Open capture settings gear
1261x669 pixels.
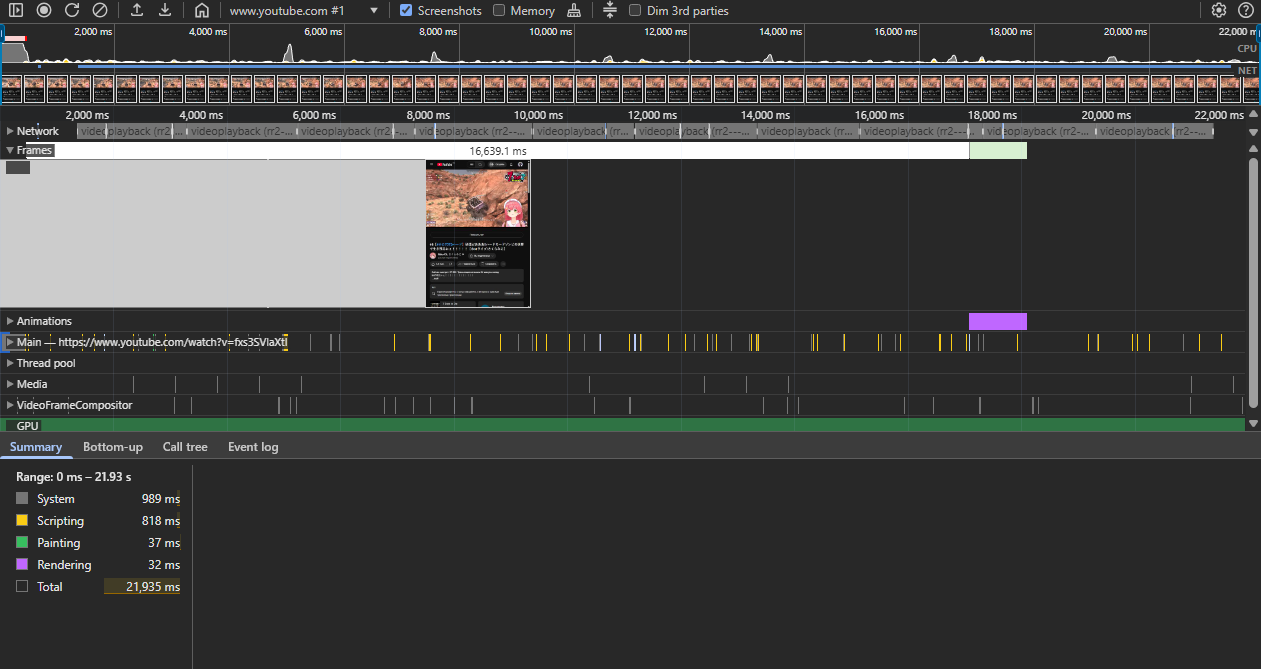(x=1218, y=11)
